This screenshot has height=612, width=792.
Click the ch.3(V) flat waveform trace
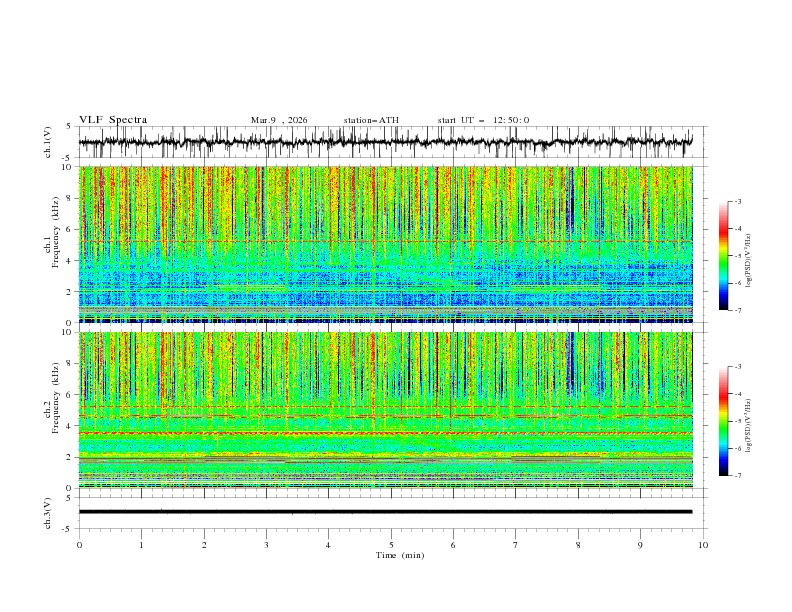click(x=385, y=512)
